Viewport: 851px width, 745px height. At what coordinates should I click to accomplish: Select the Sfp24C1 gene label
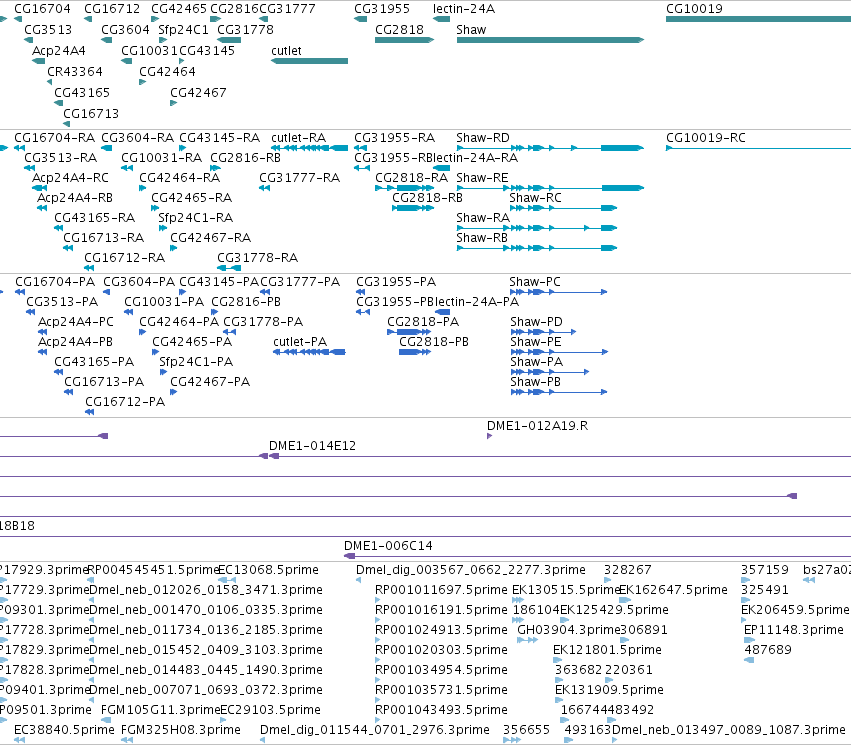(x=183, y=29)
